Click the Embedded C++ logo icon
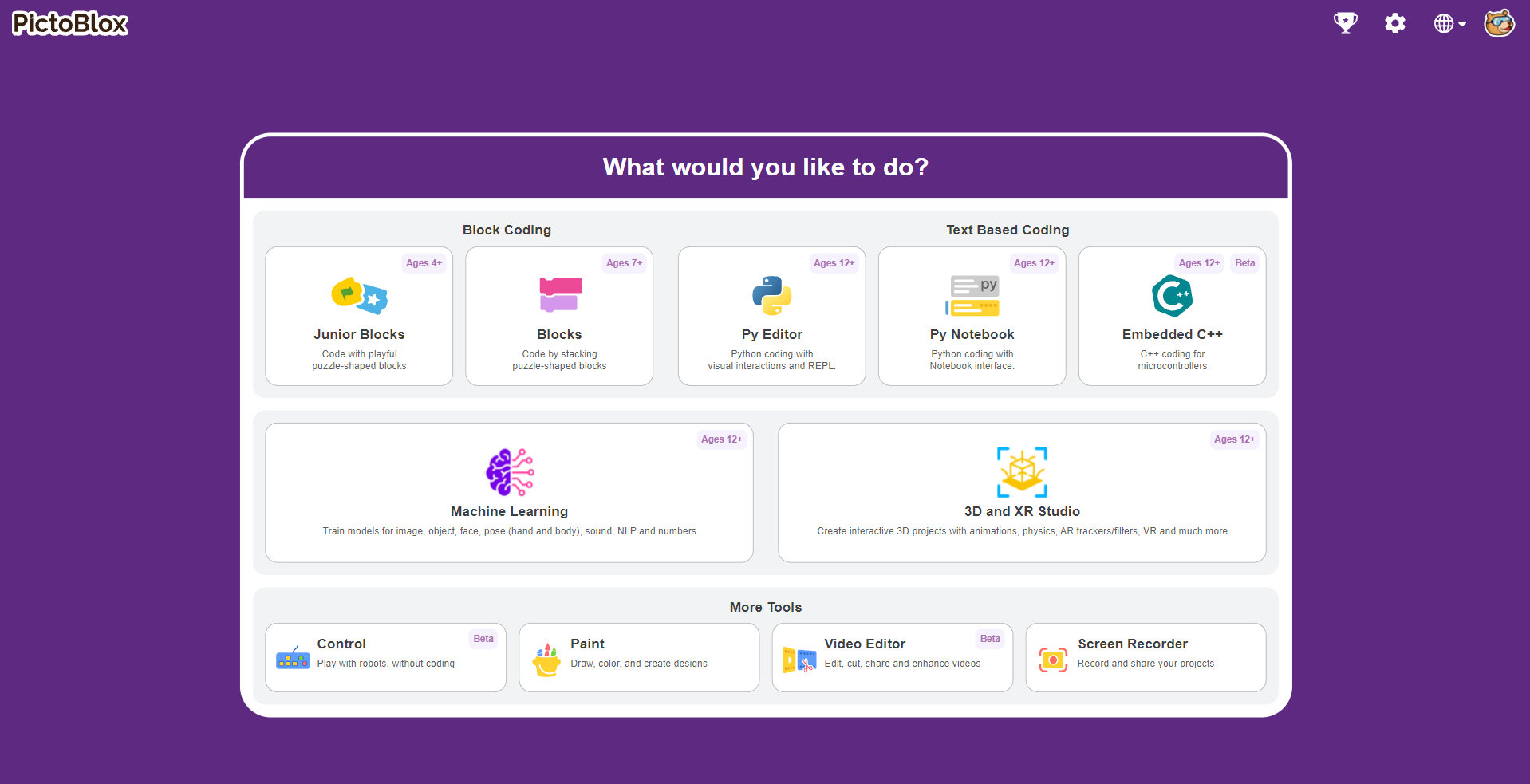 point(1173,296)
